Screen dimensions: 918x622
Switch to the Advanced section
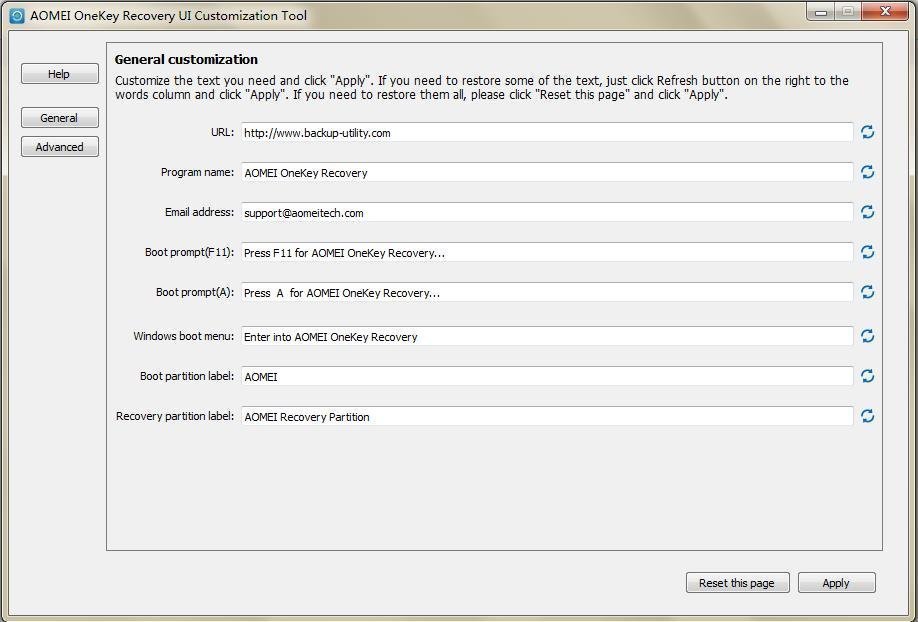click(x=59, y=147)
